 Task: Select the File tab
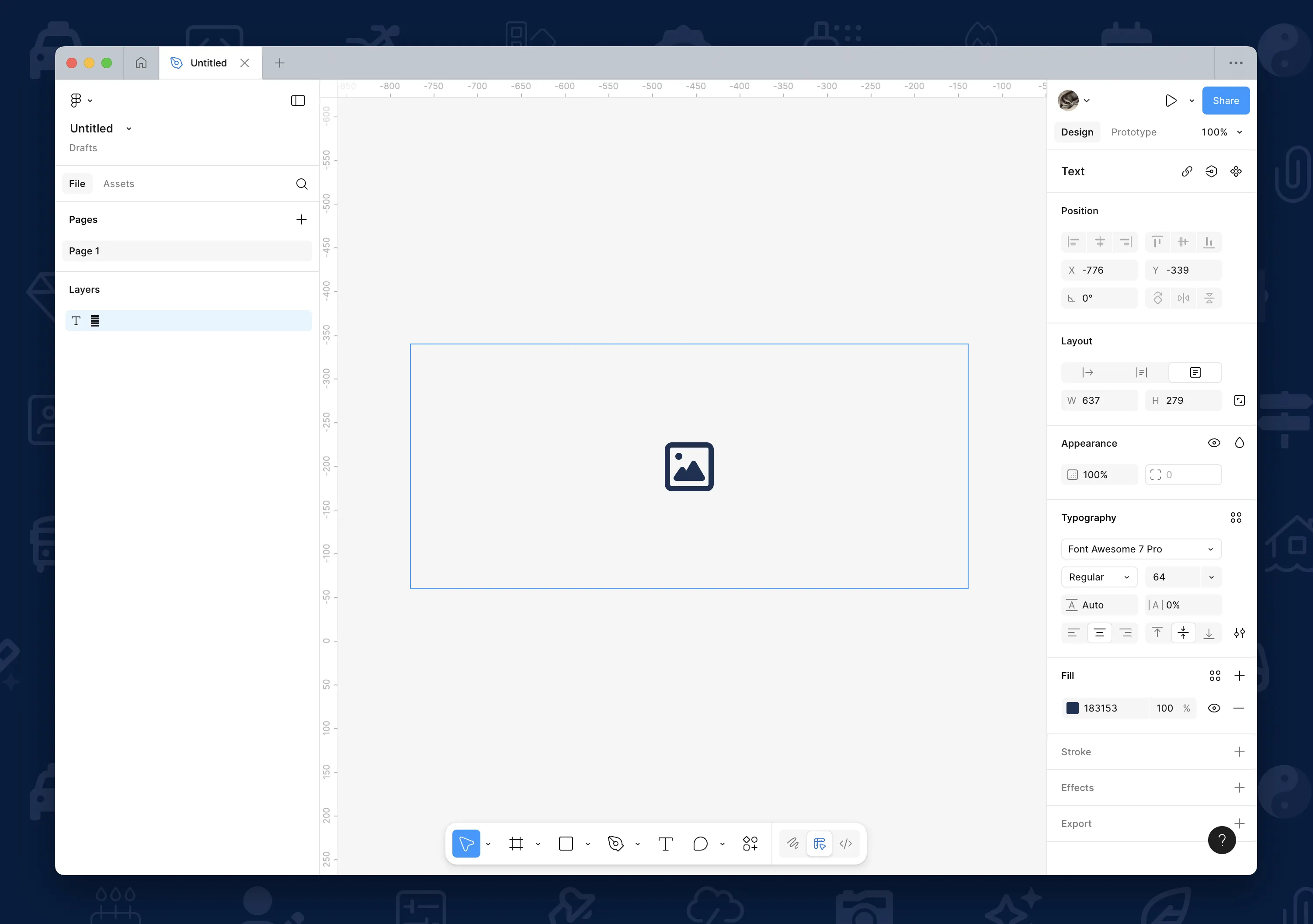(x=76, y=184)
